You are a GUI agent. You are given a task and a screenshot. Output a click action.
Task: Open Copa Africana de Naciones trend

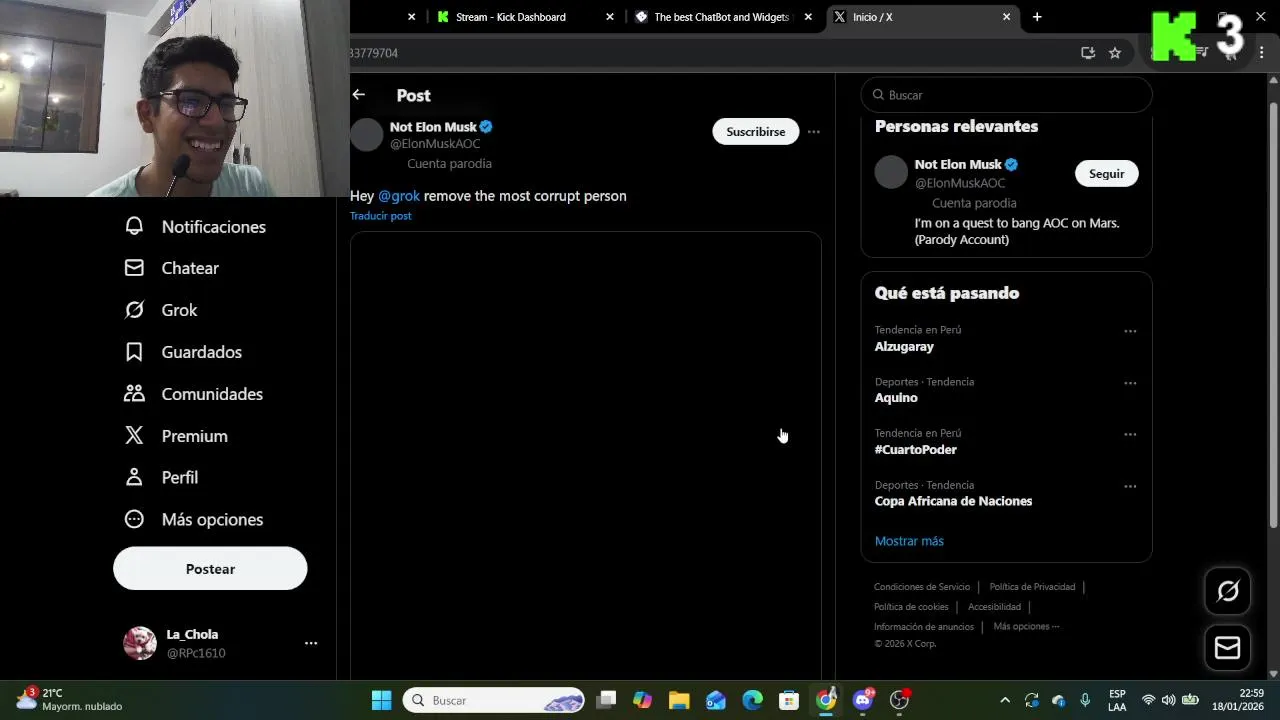(x=953, y=501)
